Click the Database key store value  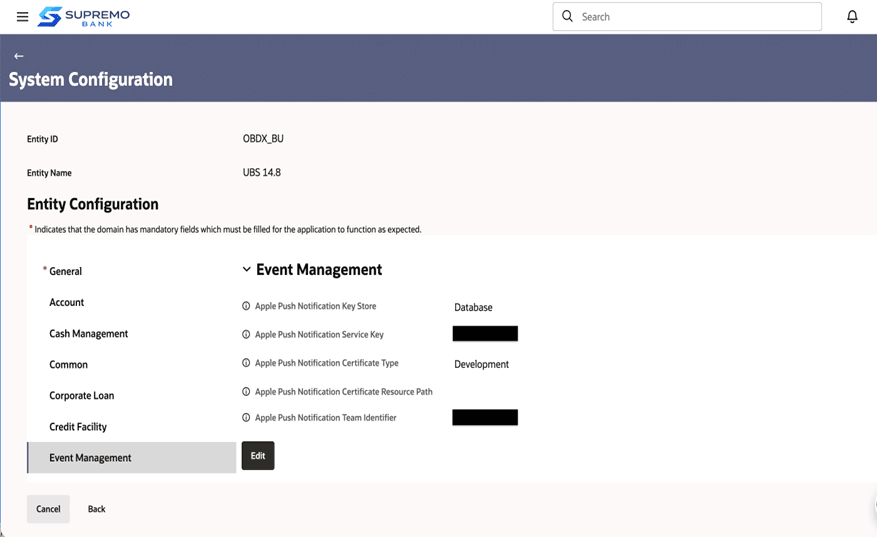pyautogui.click(x=473, y=307)
